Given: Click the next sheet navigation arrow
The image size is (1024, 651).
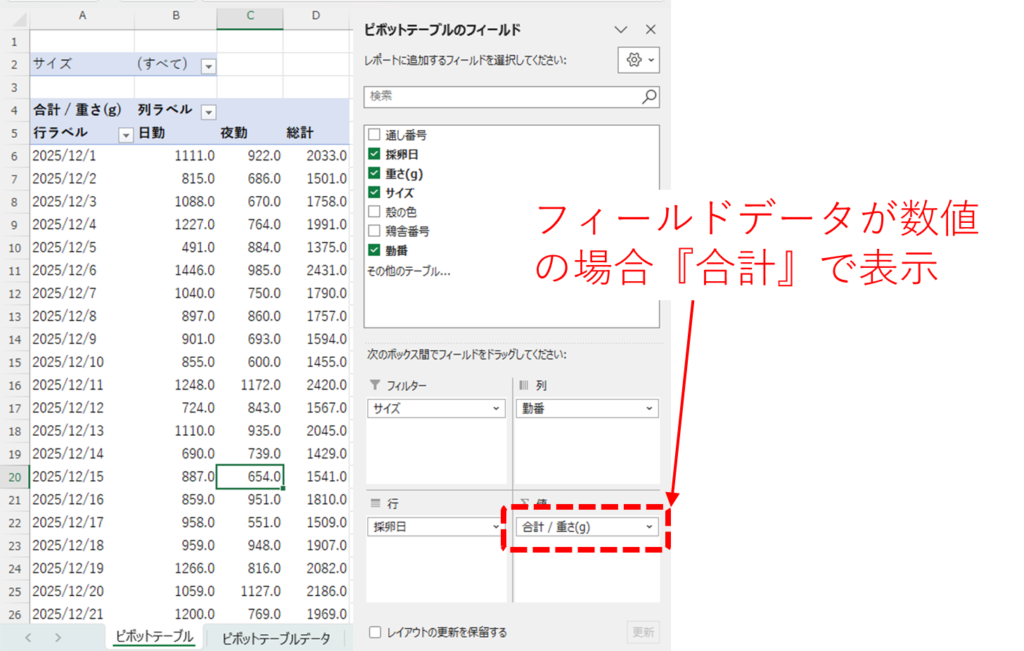Looking at the screenshot, I should pos(58,637).
